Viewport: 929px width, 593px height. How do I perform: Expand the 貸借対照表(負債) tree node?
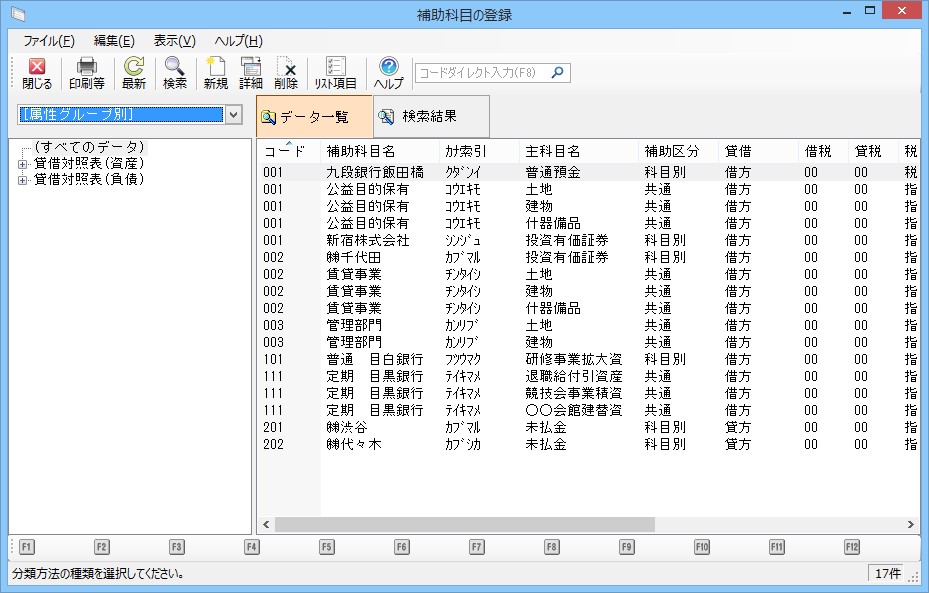[x=22, y=180]
